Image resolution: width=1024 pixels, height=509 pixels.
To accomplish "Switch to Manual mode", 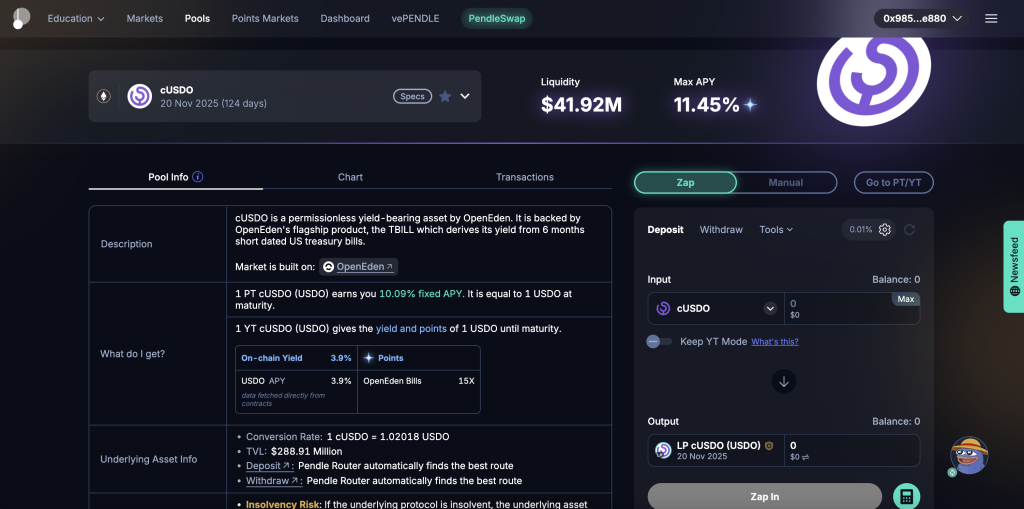I will pos(786,182).
